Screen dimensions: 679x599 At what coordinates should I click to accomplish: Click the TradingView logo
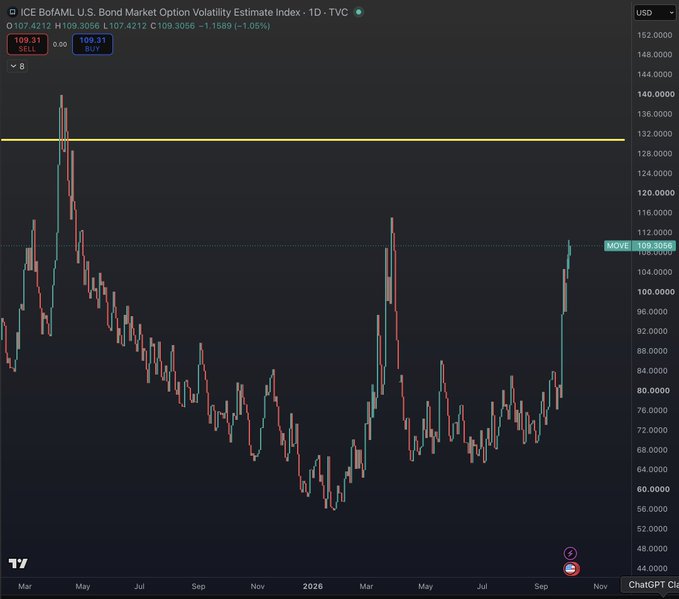point(18,563)
